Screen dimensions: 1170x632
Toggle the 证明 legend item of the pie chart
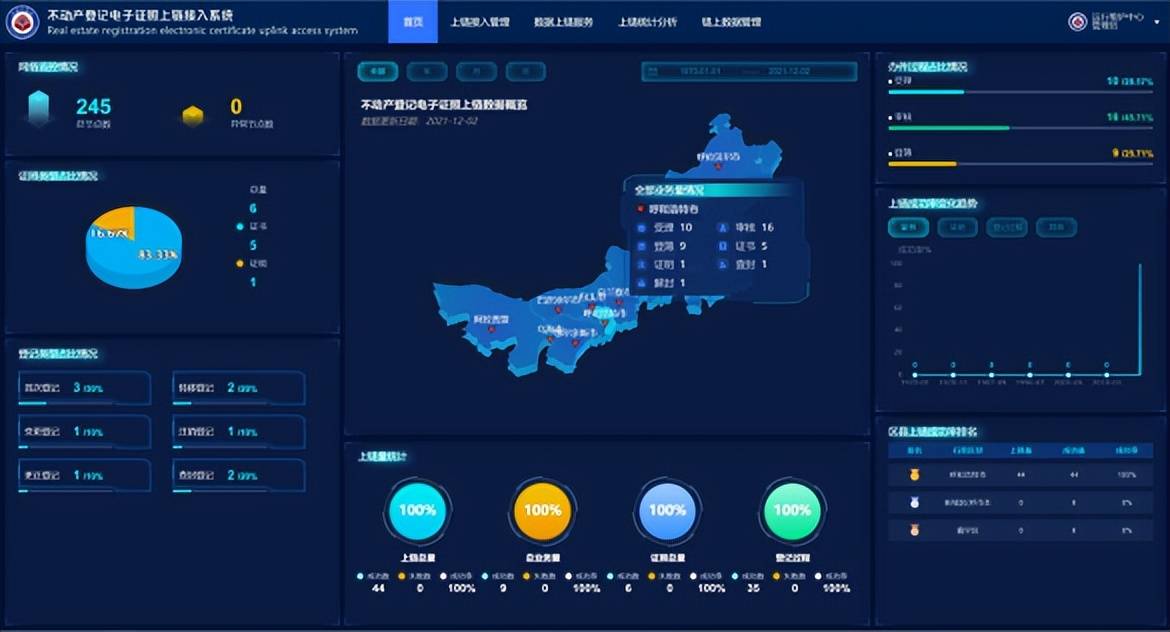(x=251, y=264)
